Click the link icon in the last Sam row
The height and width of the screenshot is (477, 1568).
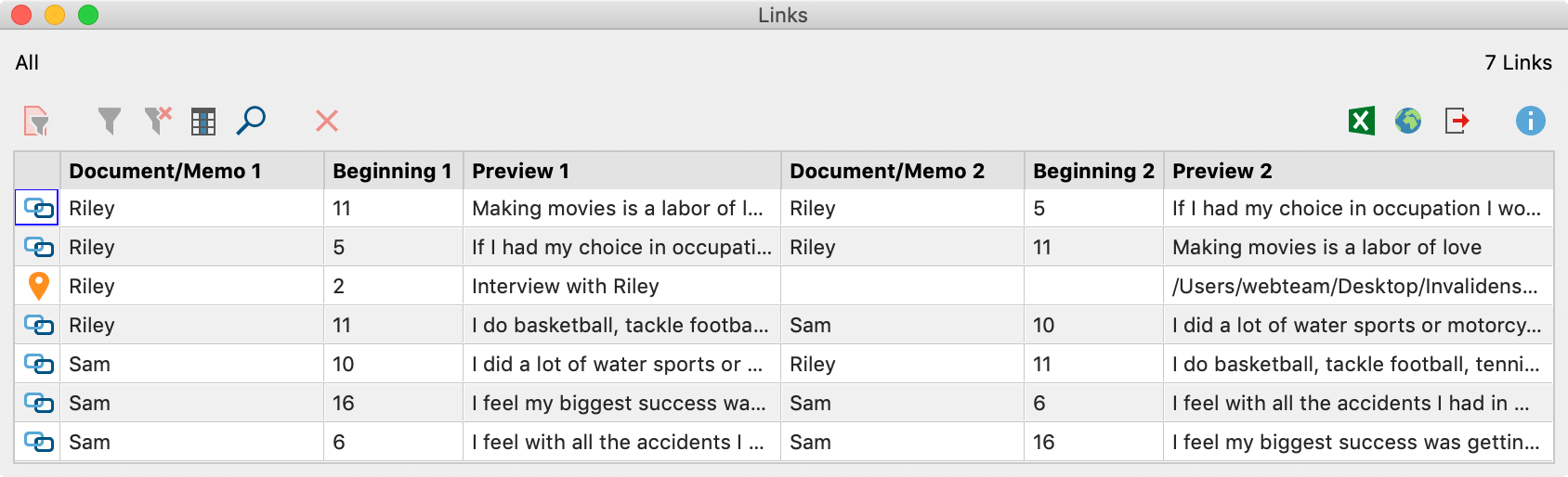[x=38, y=442]
